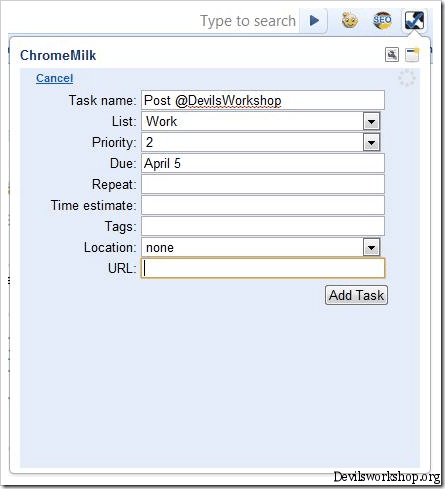The image size is (445, 489).
Task: Click the Time estimate field
Action: click(x=263, y=205)
